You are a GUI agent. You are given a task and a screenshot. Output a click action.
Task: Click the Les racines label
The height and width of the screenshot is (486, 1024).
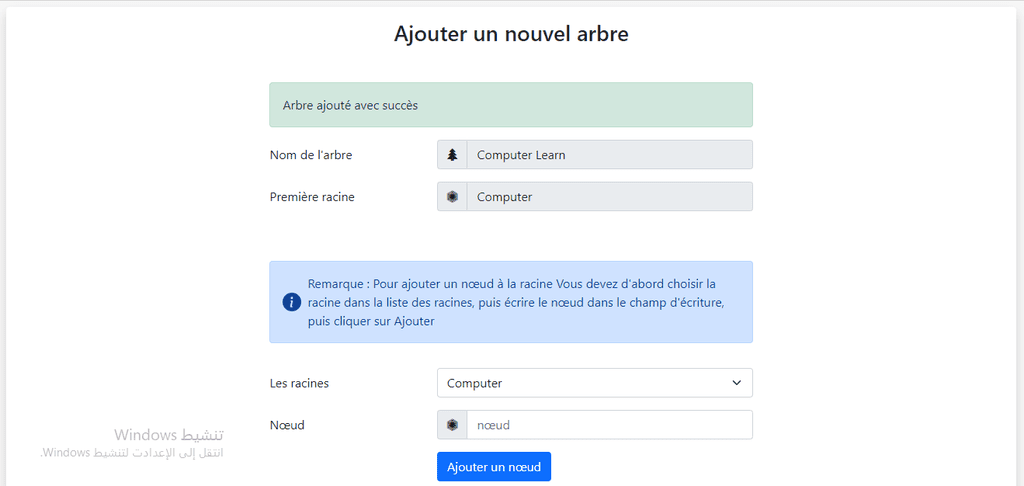[x=299, y=383]
